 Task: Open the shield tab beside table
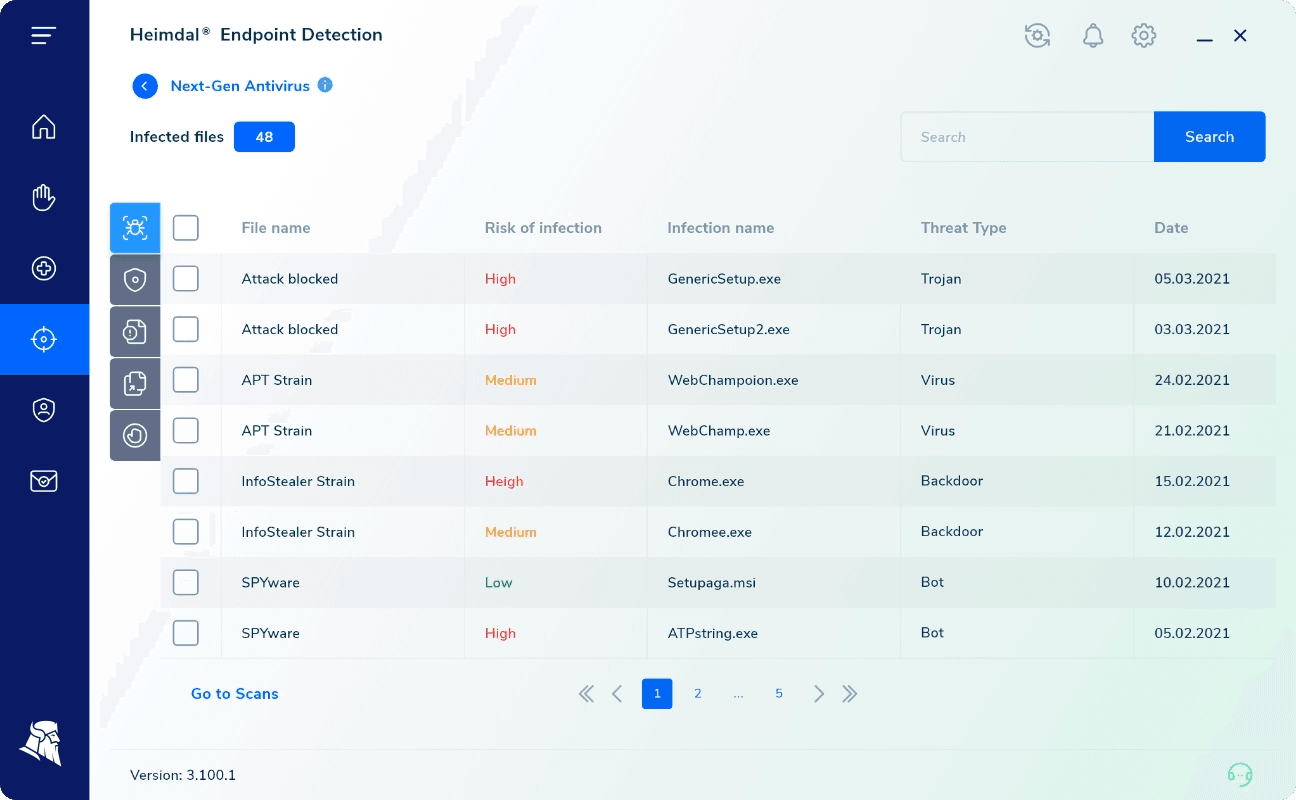click(135, 279)
